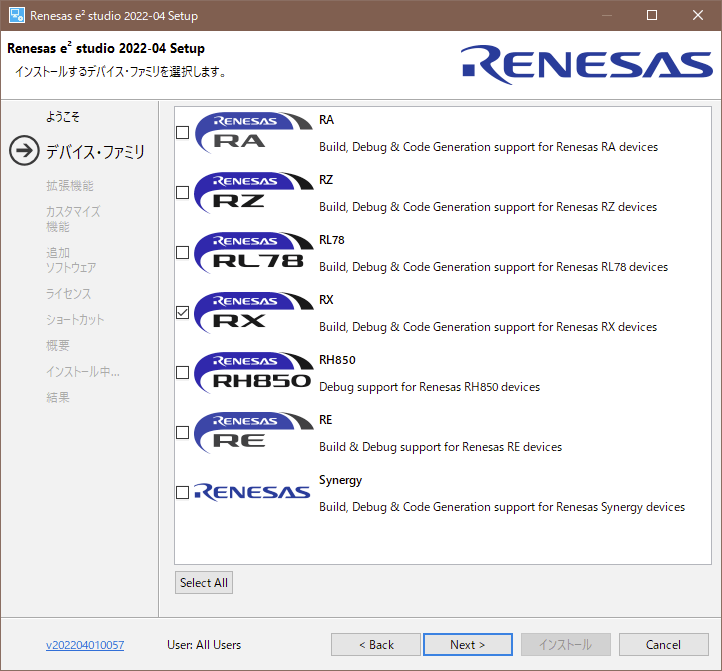The width and height of the screenshot is (722, 671).
Task: Tick the RH850 device family checkbox
Action: pos(183,373)
